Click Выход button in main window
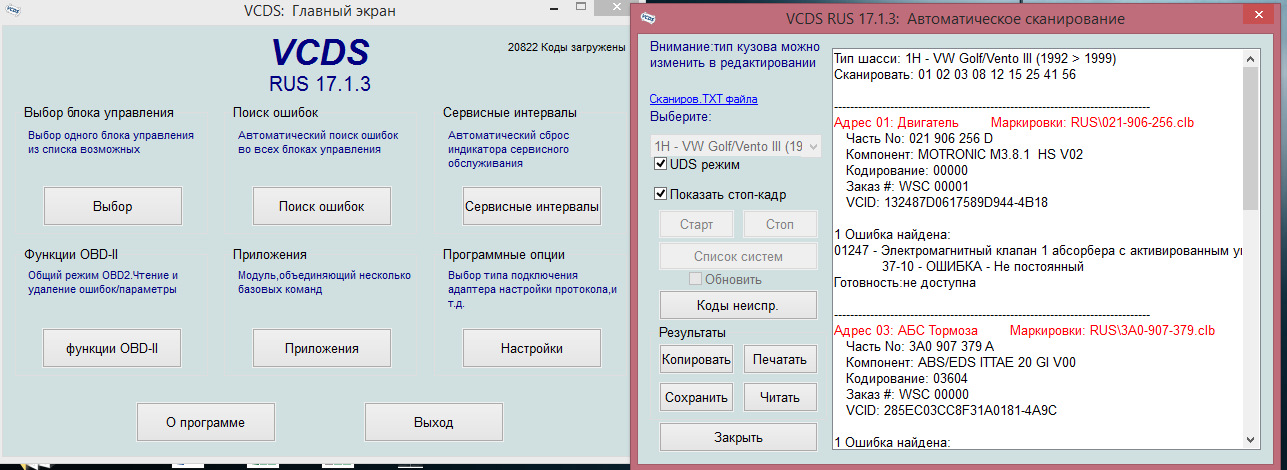The width and height of the screenshot is (1287, 470). [x=433, y=422]
